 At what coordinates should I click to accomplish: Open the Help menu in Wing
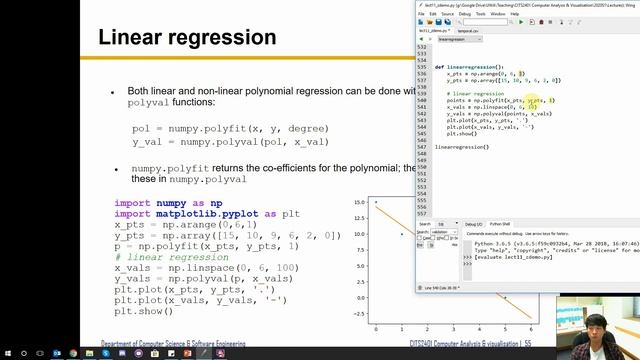(x=515, y=14)
